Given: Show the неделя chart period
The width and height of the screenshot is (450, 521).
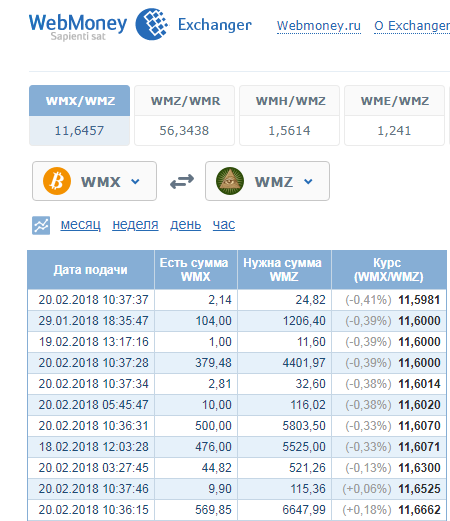Looking at the screenshot, I should click(x=135, y=225).
